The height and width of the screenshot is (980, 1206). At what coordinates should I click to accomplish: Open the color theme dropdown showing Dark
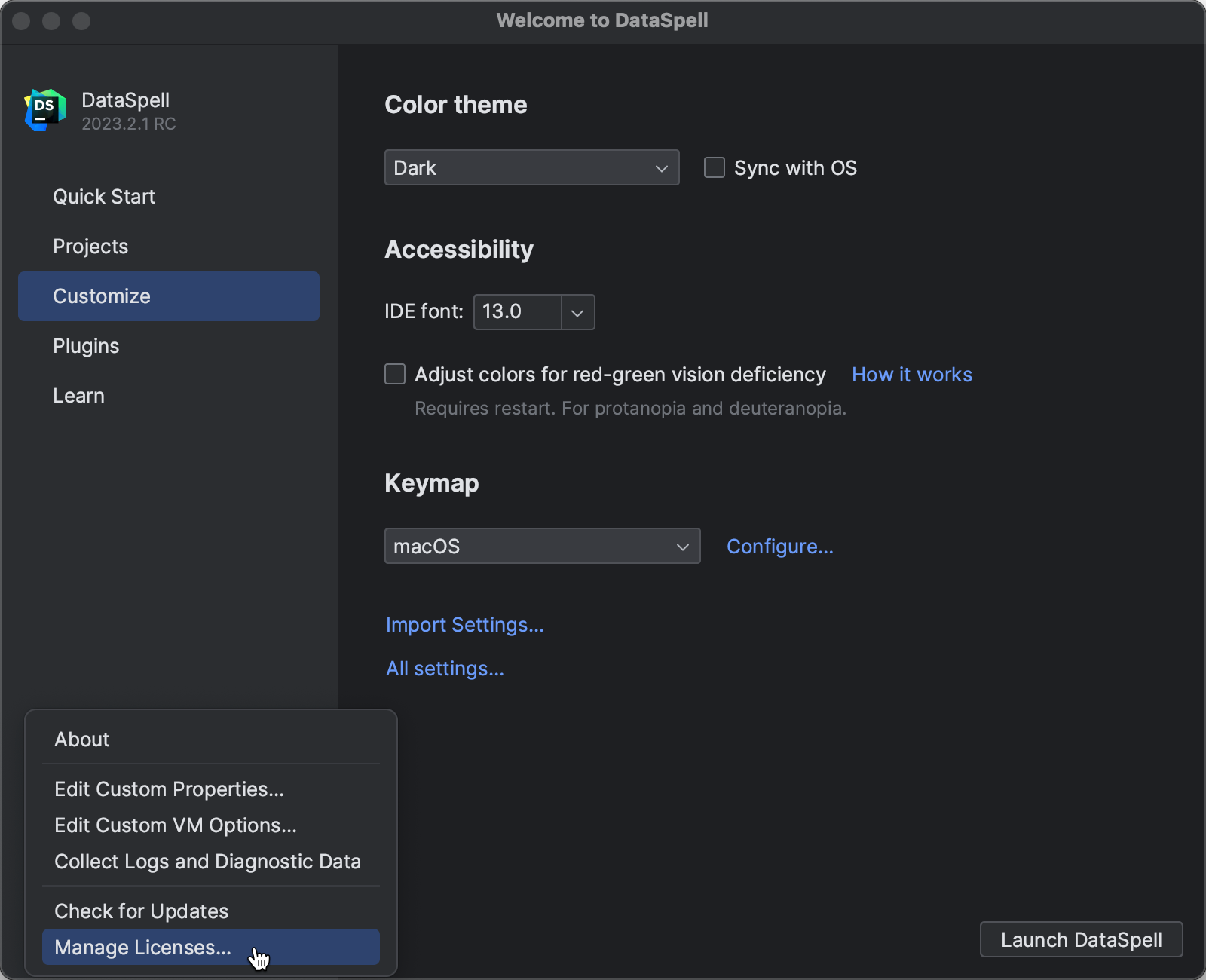531,167
